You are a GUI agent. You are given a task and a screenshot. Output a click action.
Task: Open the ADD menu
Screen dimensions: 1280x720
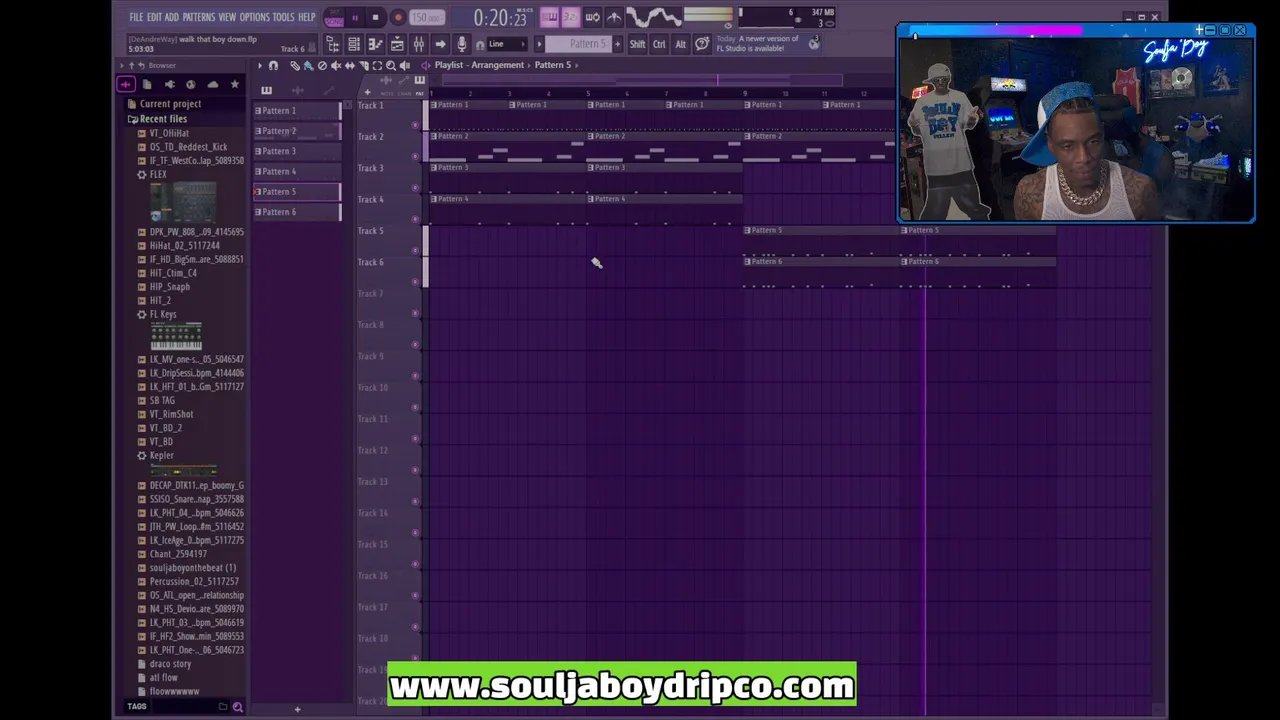coord(172,17)
